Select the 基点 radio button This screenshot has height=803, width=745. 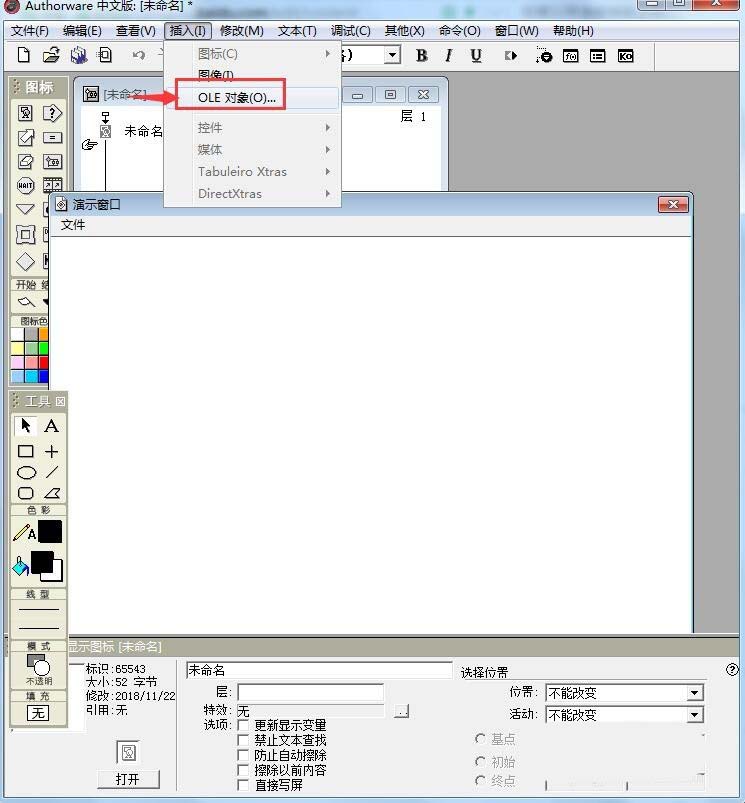480,738
